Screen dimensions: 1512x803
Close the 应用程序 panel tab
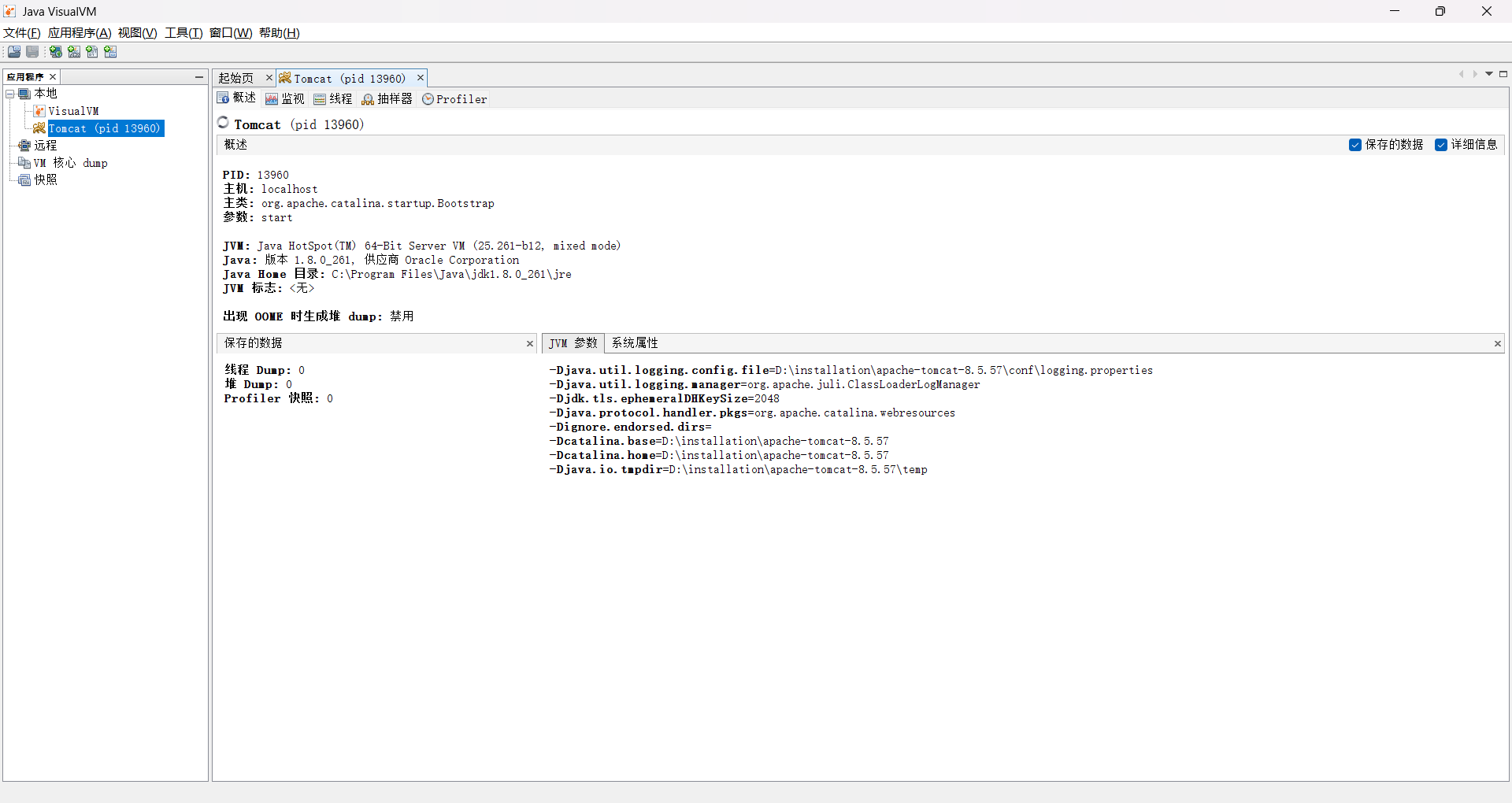(x=53, y=76)
